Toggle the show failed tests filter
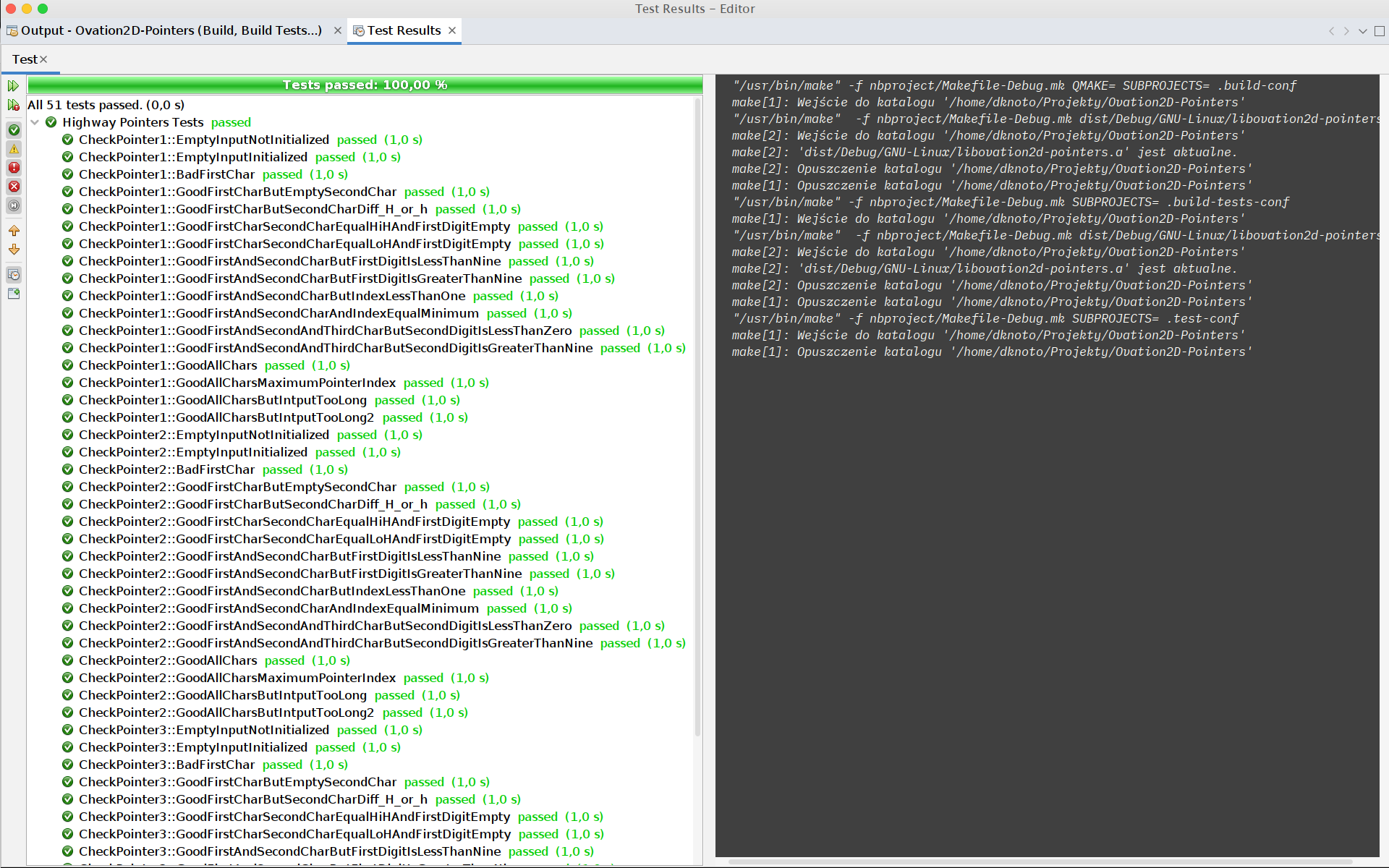This screenshot has height=868, width=1389. pos(14,168)
